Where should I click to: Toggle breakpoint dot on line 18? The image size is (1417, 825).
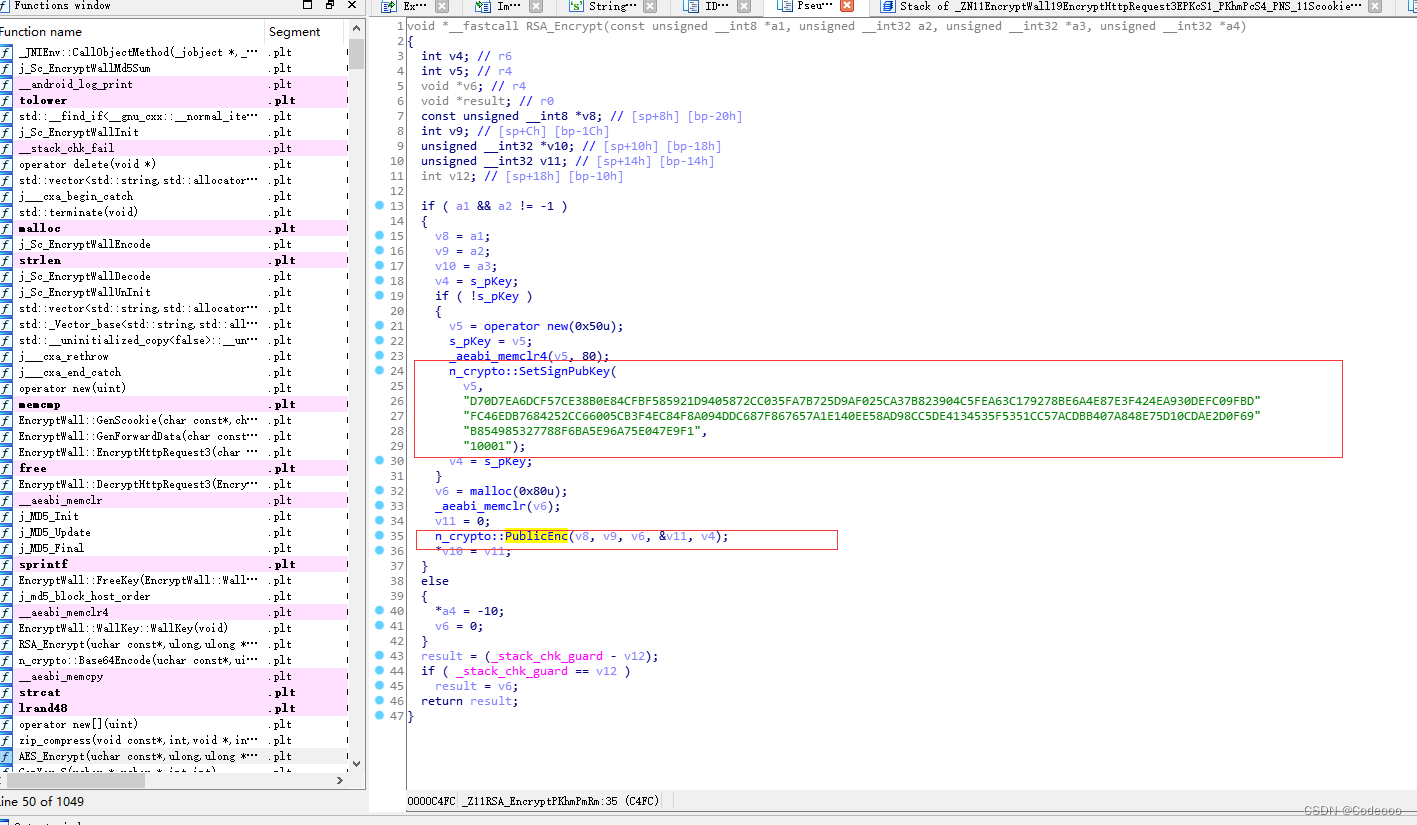(379, 281)
